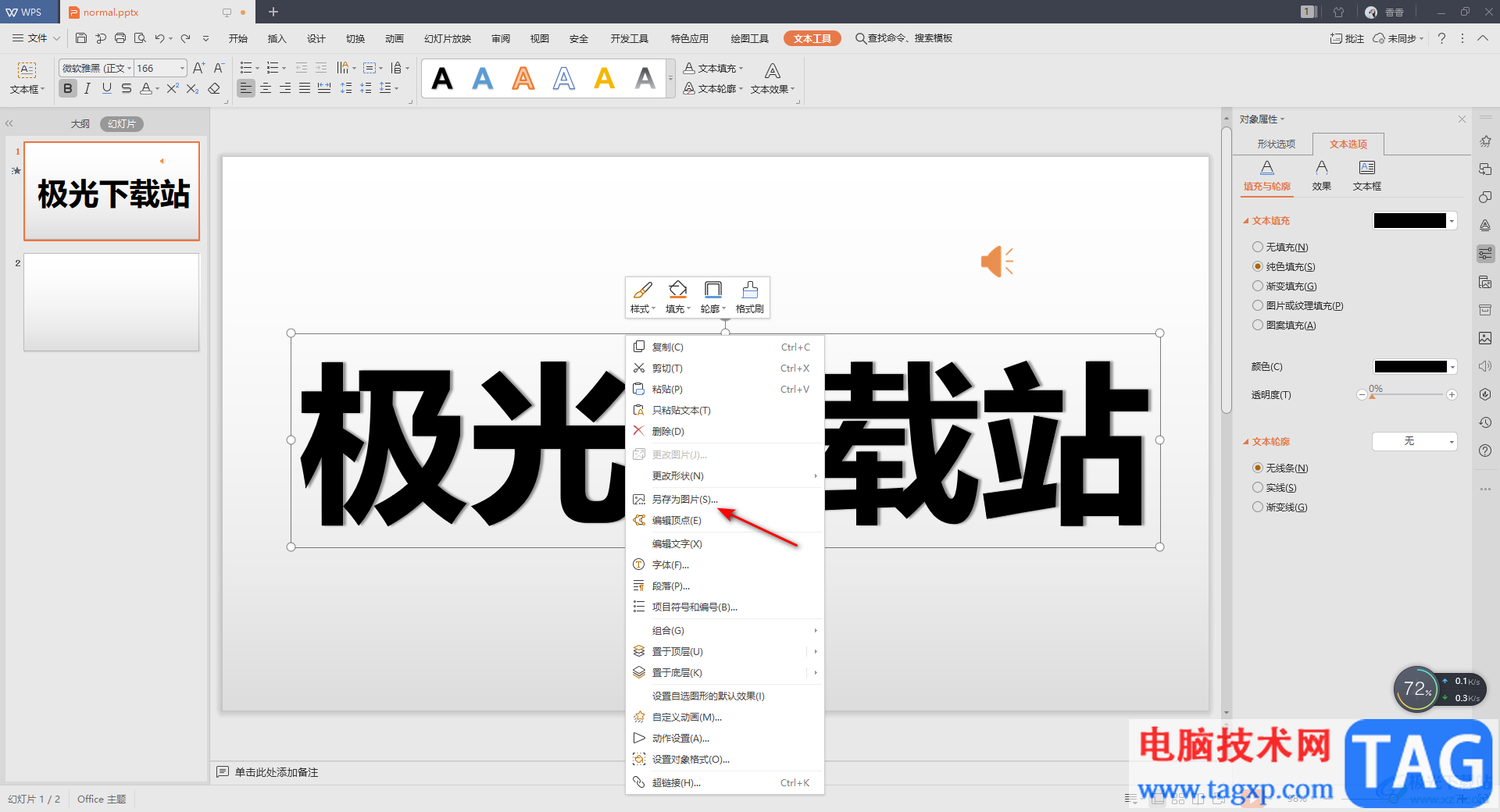Image resolution: width=1500 pixels, height=812 pixels.
Task: Click the 颜色(C) black color swatch
Action: coord(1410,366)
